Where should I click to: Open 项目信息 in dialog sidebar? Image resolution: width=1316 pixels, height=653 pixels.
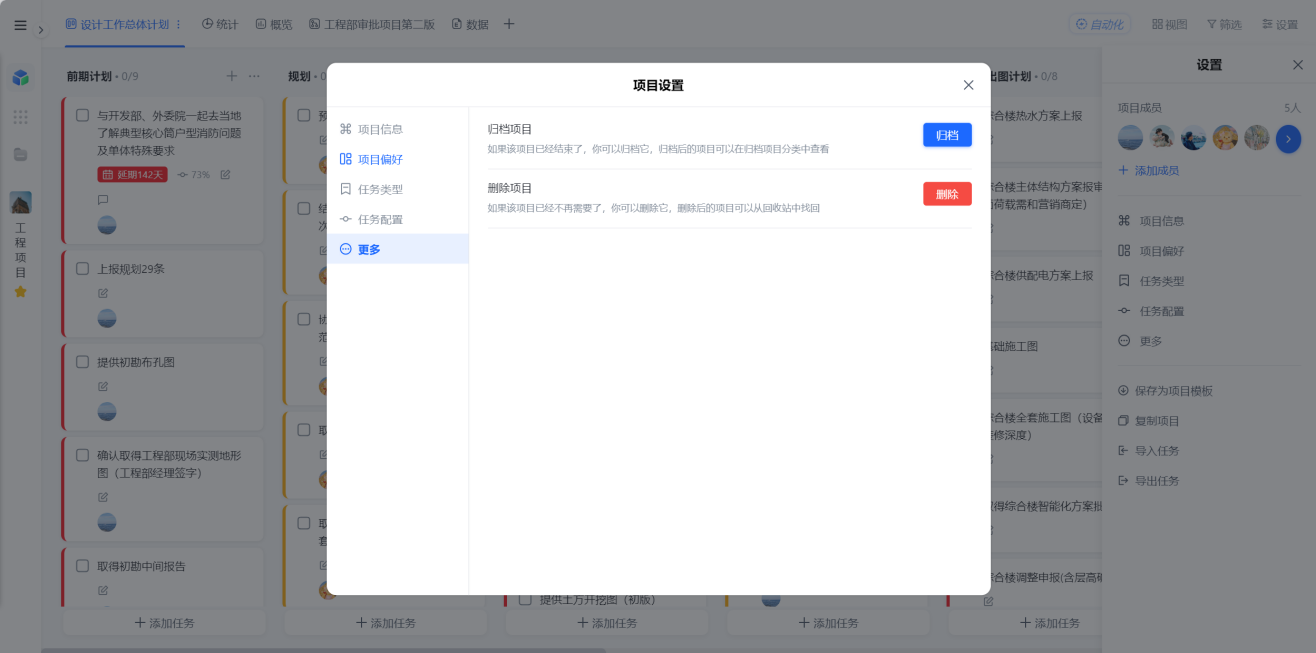(398, 129)
